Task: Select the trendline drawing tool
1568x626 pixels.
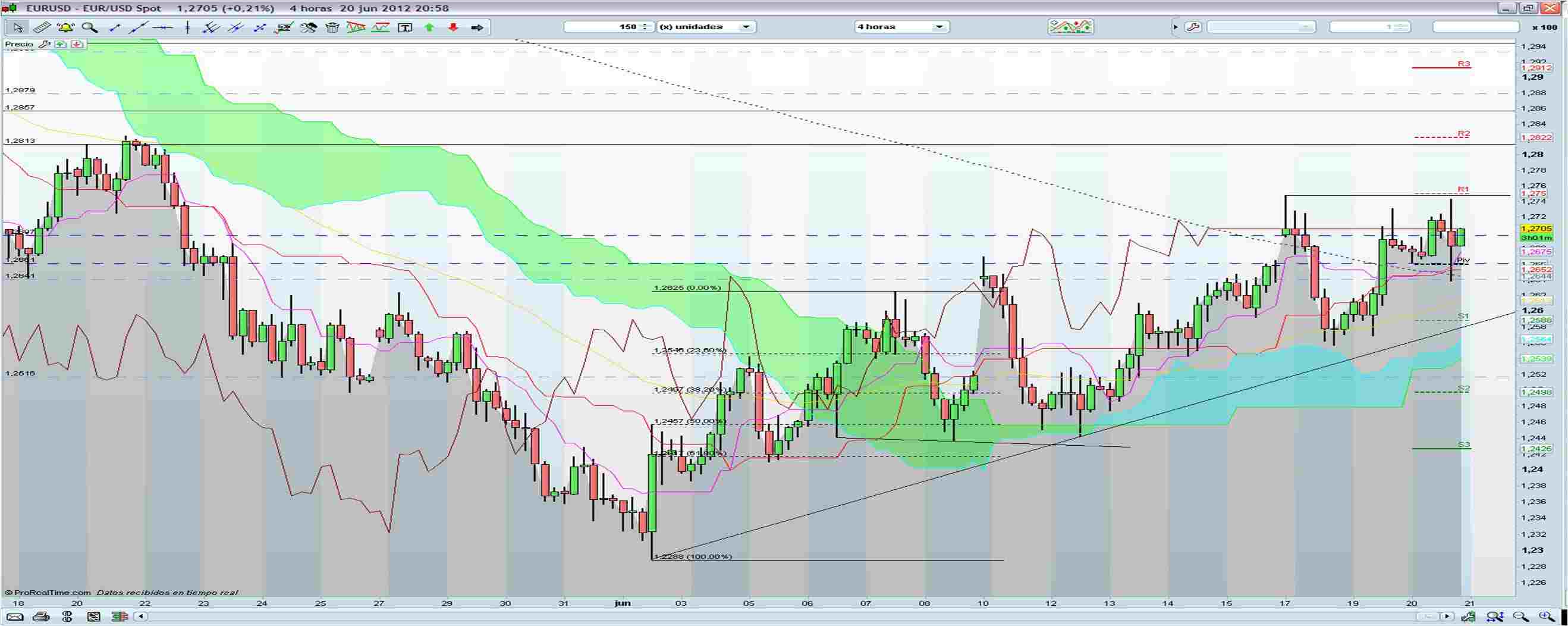Action: point(137,27)
